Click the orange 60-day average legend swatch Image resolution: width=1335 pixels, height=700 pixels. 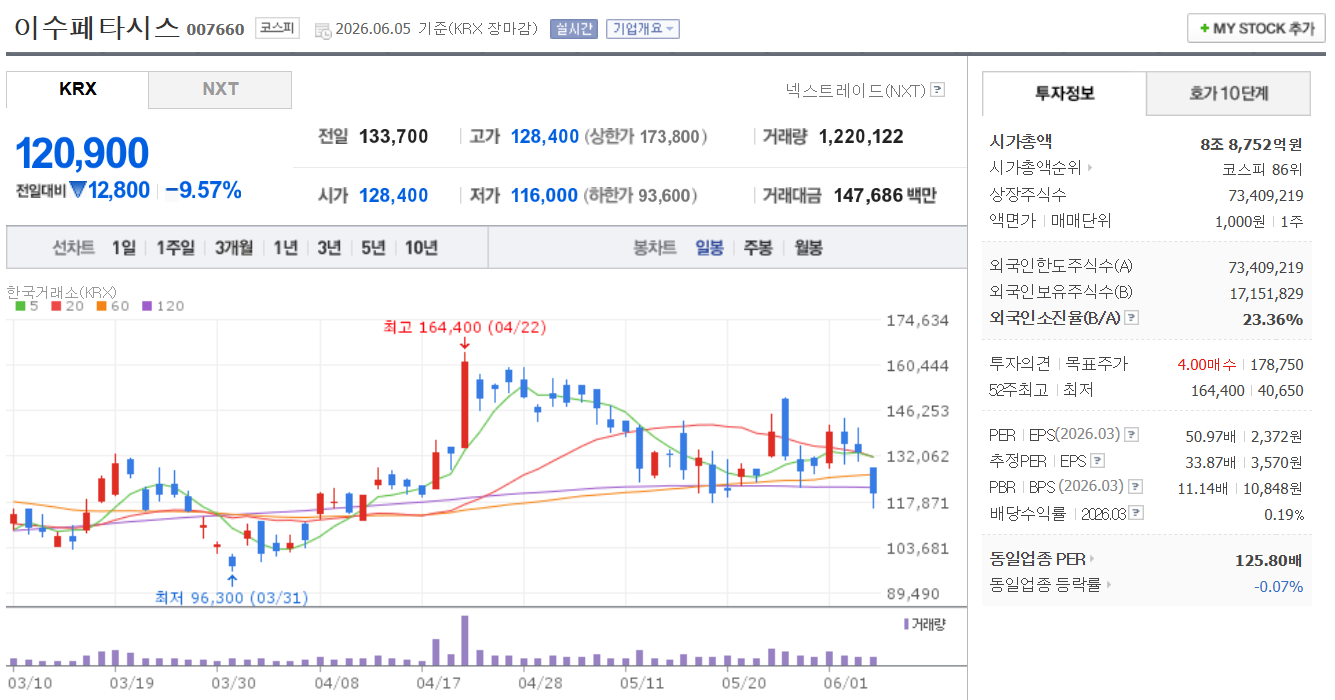coord(101,306)
